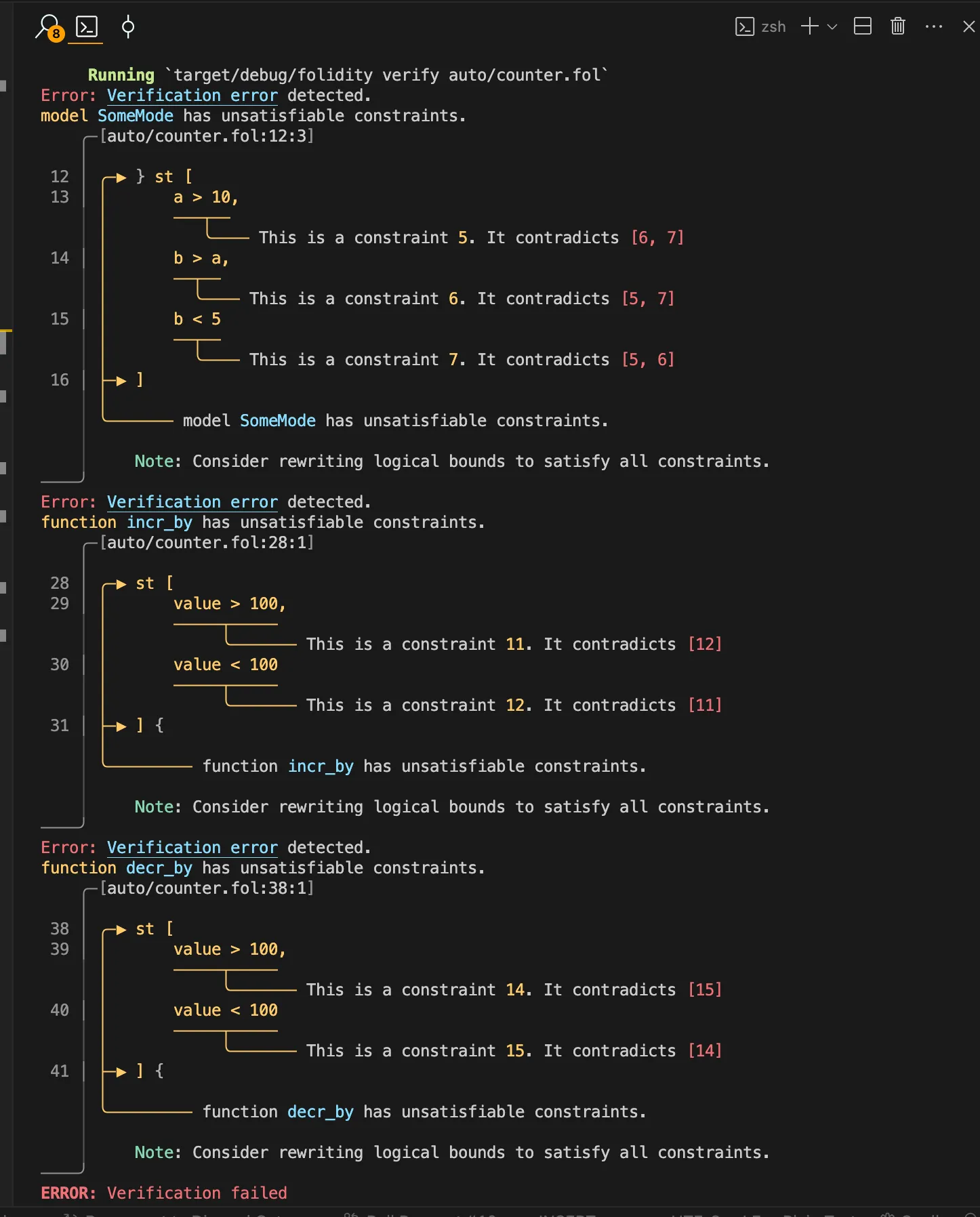Screen dimensions: 980x1217
Task: Open the launch profile dropdown chevron
Action: 832,27
